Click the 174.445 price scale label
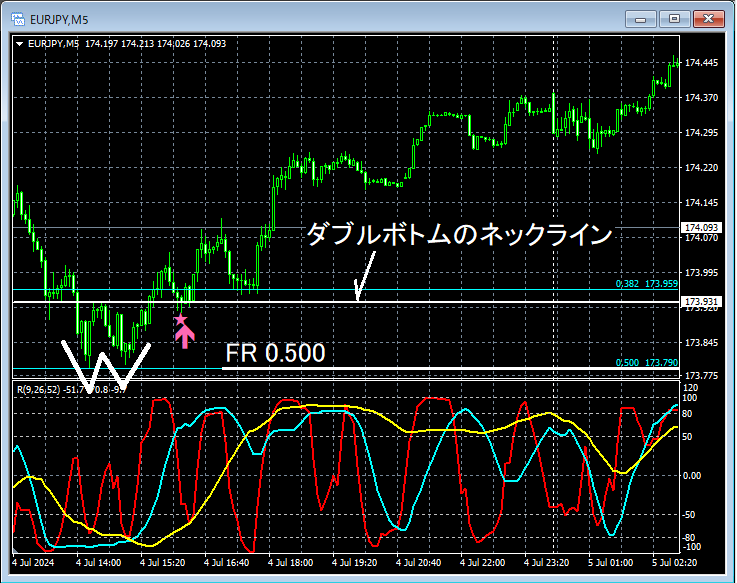737x583 pixels. (701, 63)
